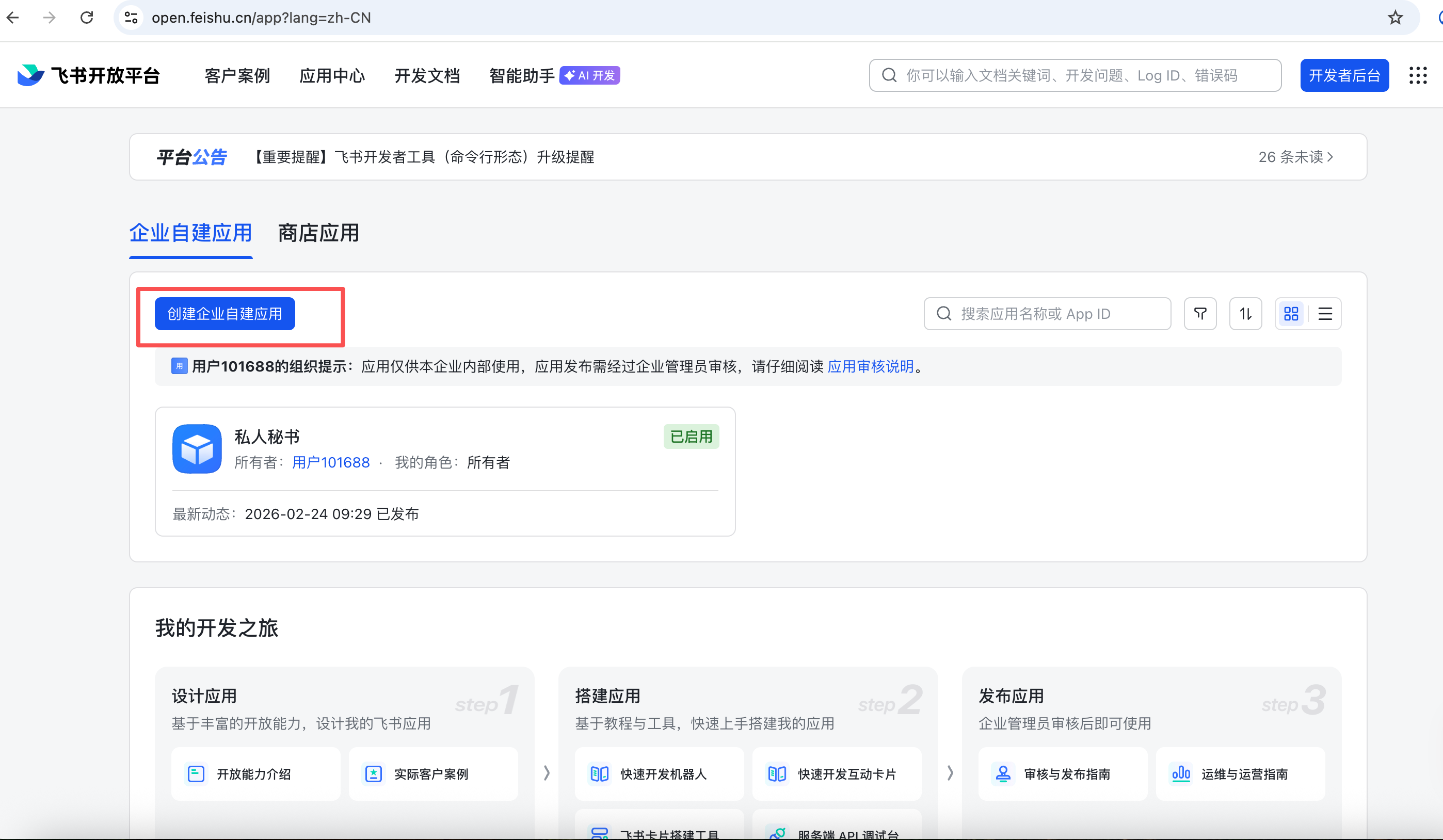Click chevron between step 2 and 3
Image resolution: width=1443 pixels, height=840 pixels.
950,772
